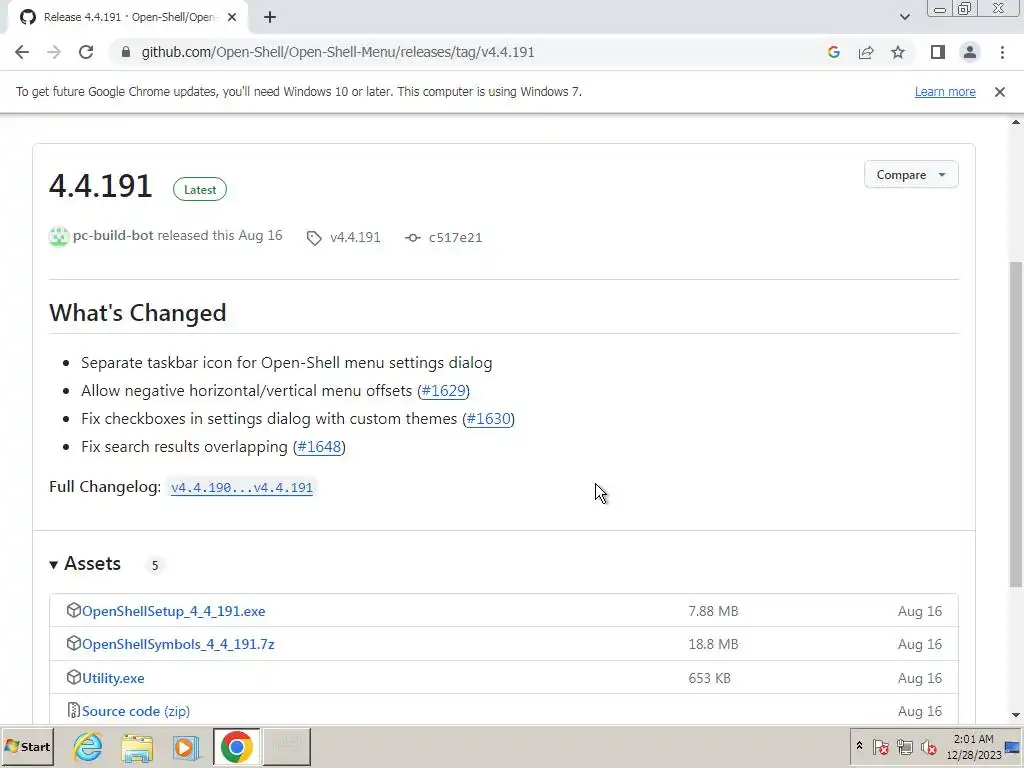The width and height of the screenshot is (1024, 768).
Task: Open the Chrome profile avatar
Action: [970, 52]
